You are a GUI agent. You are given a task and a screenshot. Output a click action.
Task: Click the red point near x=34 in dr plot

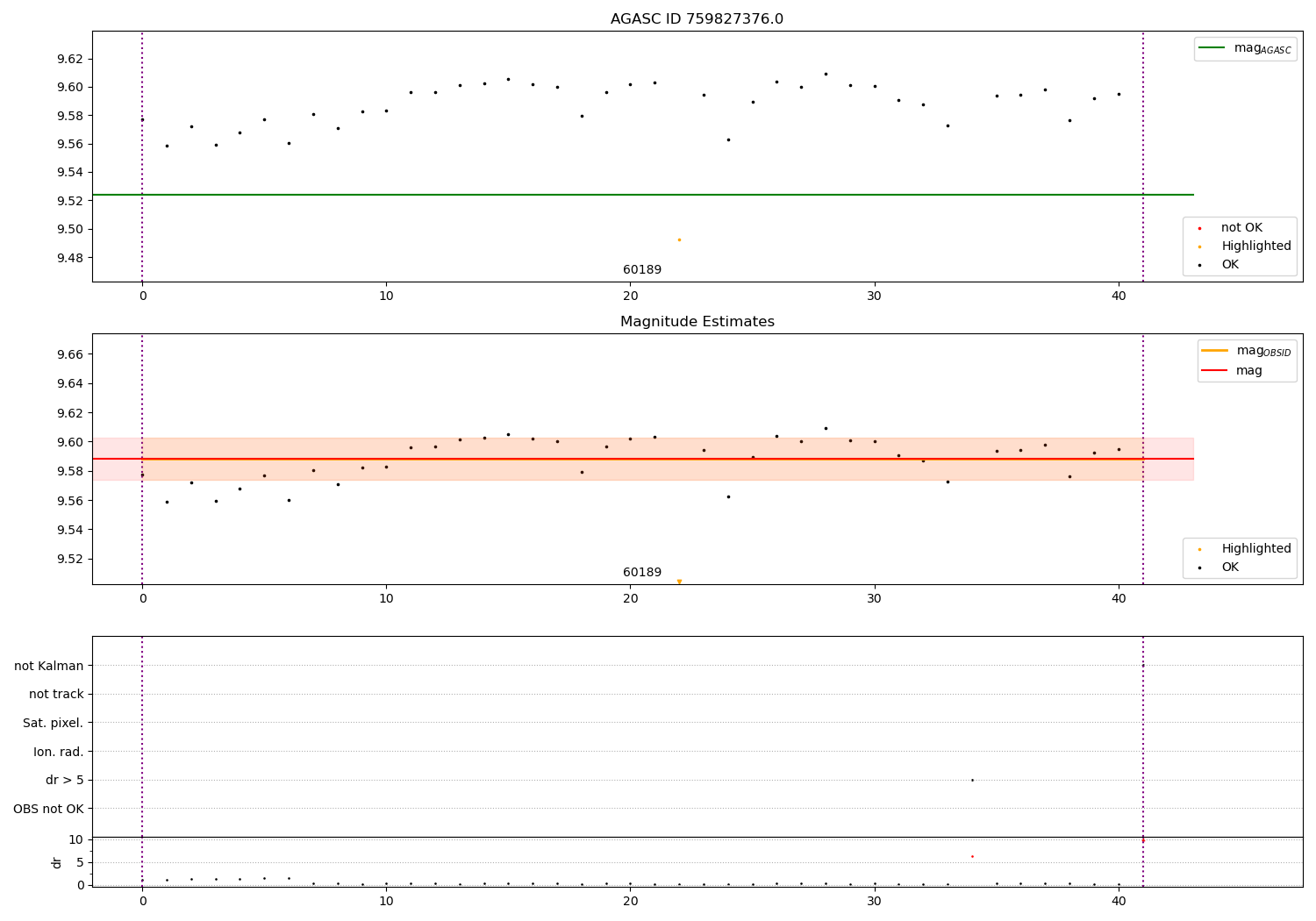click(x=972, y=856)
